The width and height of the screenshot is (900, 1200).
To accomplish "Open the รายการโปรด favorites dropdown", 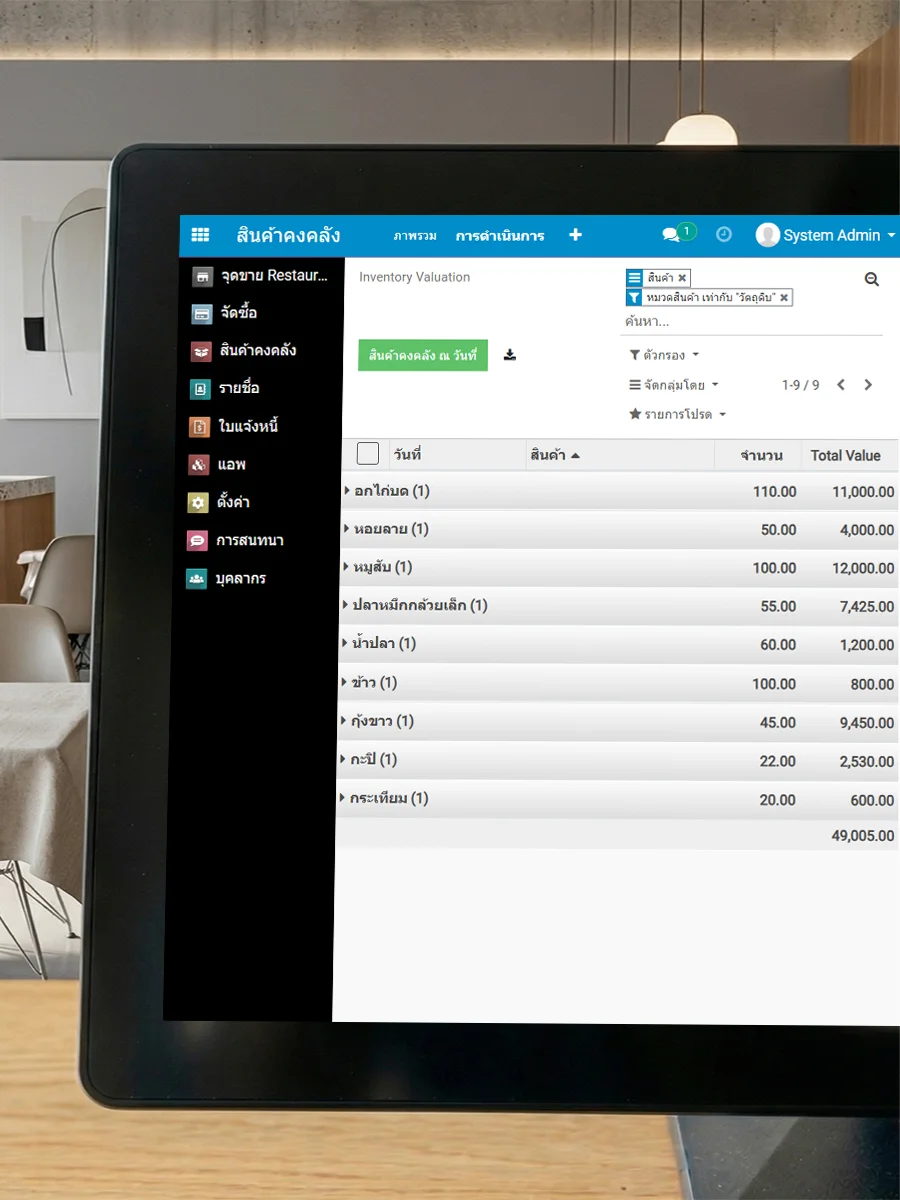I will 677,414.
